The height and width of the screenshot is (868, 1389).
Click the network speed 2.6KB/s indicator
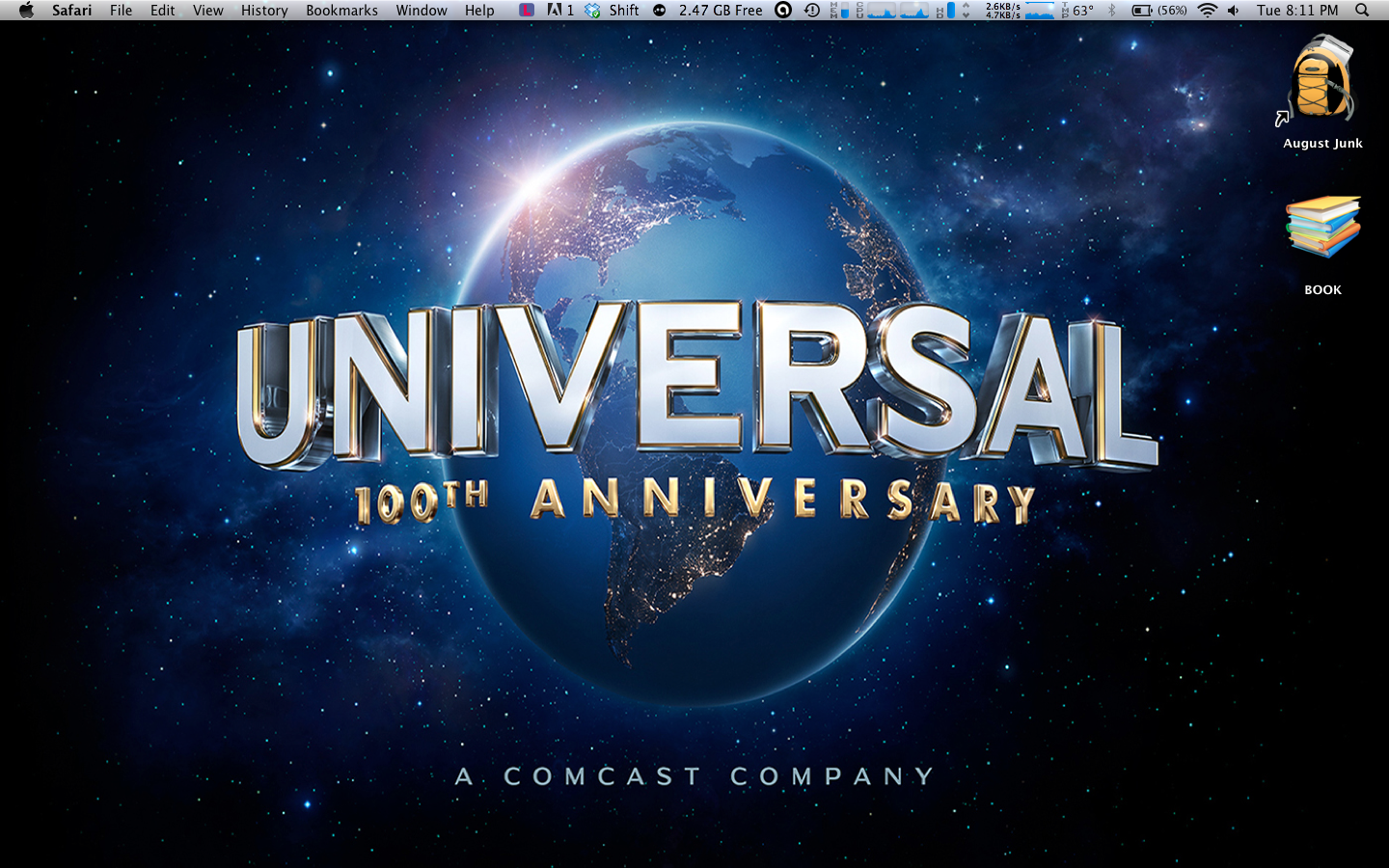pos(1020,10)
